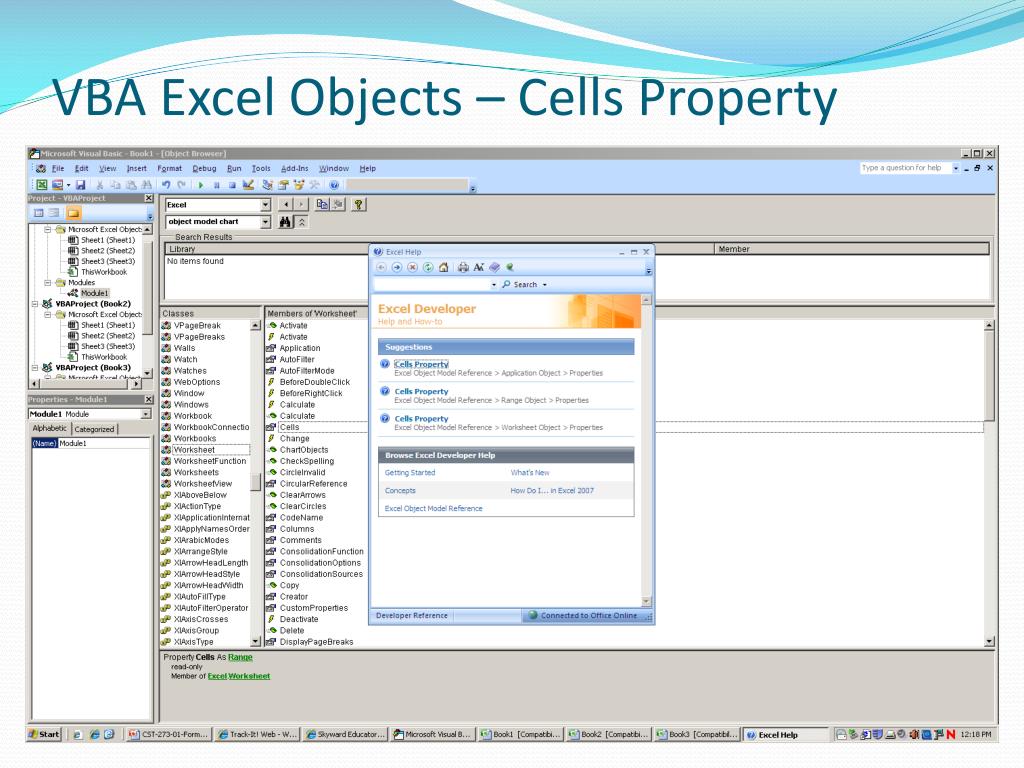Click the Run Sub green play icon
The width and height of the screenshot is (1024, 768).
coord(200,185)
